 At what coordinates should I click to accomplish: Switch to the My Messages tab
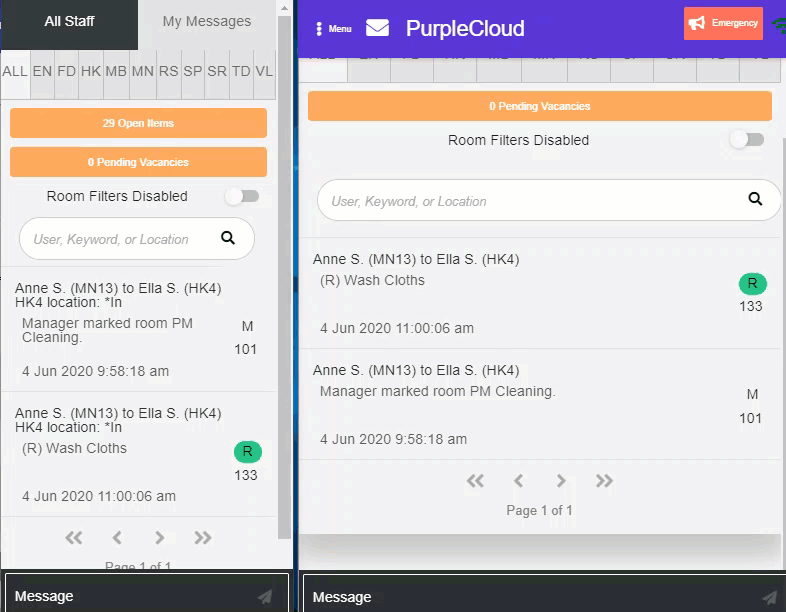pos(207,22)
